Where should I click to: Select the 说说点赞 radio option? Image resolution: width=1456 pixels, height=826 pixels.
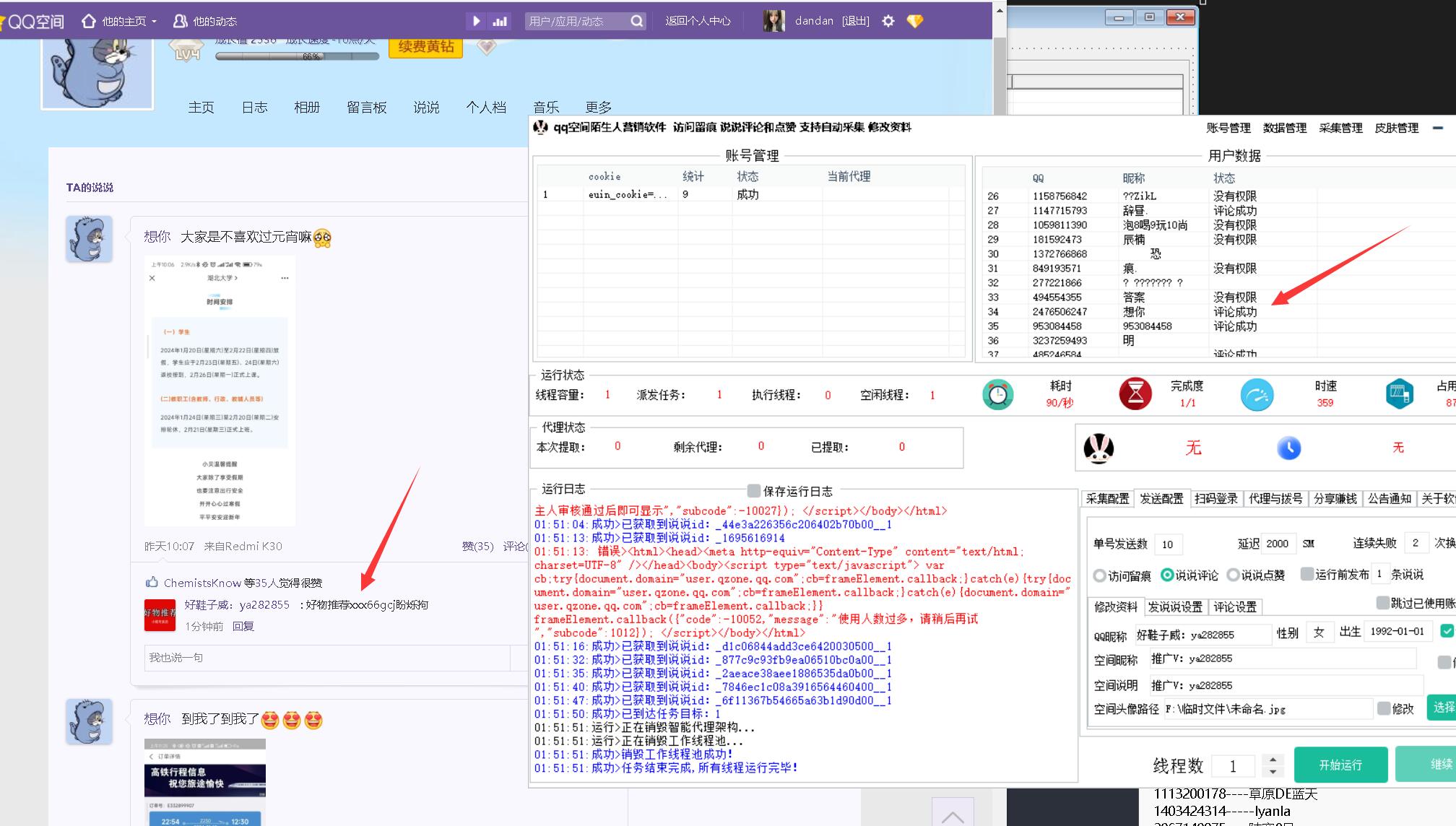pyautogui.click(x=1233, y=575)
